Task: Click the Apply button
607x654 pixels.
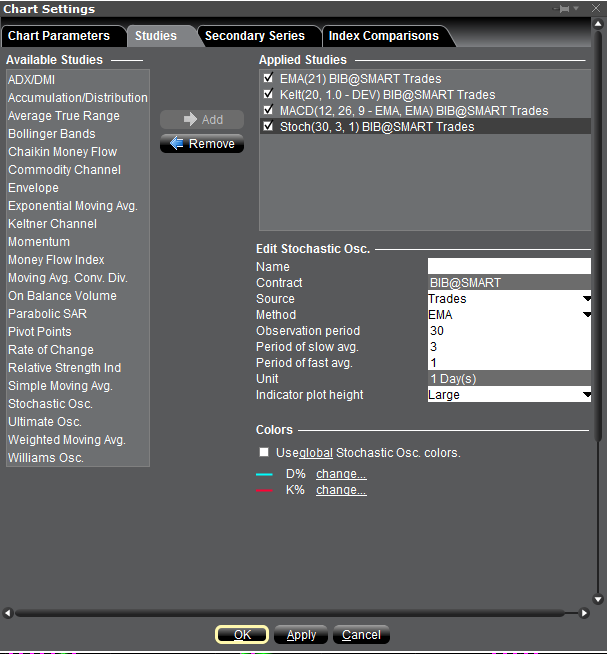Action: pyautogui.click(x=301, y=635)
